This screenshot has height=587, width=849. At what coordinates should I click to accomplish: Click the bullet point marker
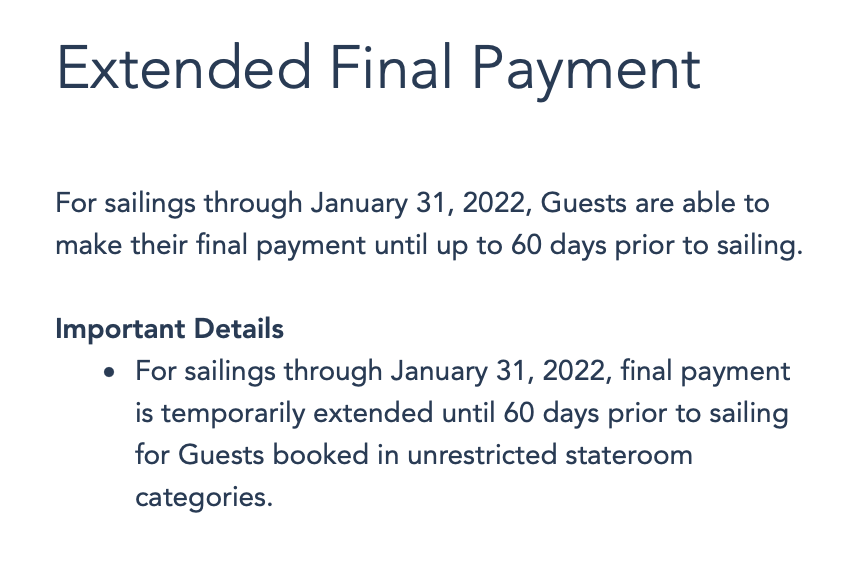[110, 373]
